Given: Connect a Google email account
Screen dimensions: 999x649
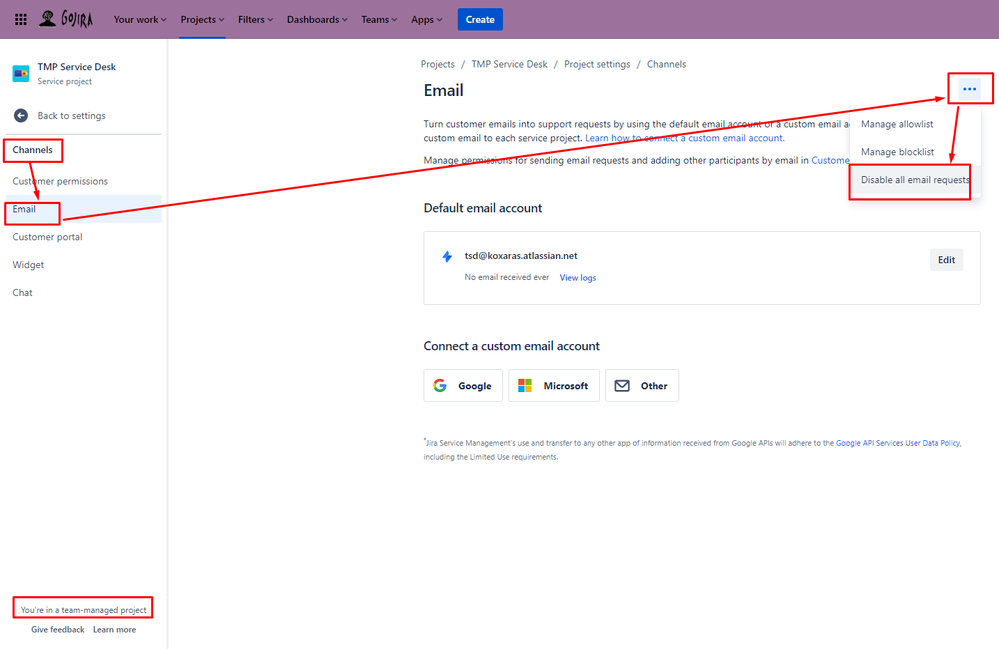Looking at the screenshot, I should (463, 385).
